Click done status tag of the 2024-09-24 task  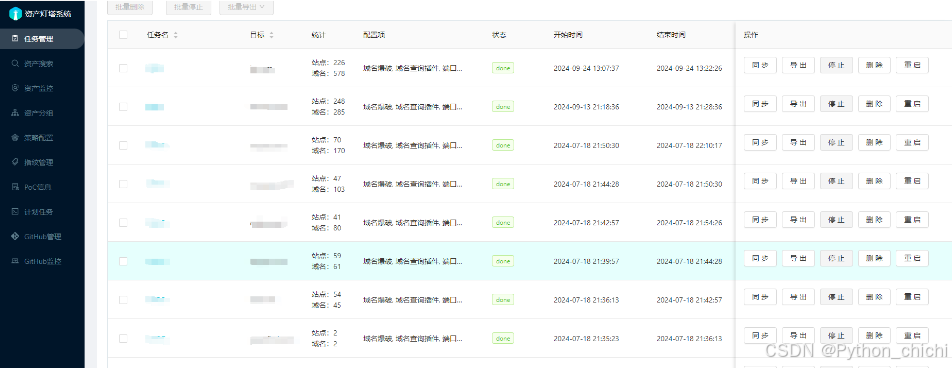tap(503, 68)
